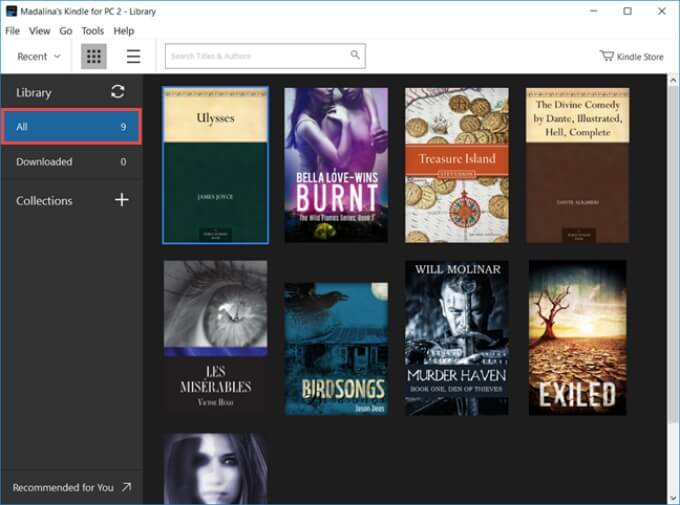
Task: Open the Recommended for You arrow icon
Action: (x=126, y=487)
